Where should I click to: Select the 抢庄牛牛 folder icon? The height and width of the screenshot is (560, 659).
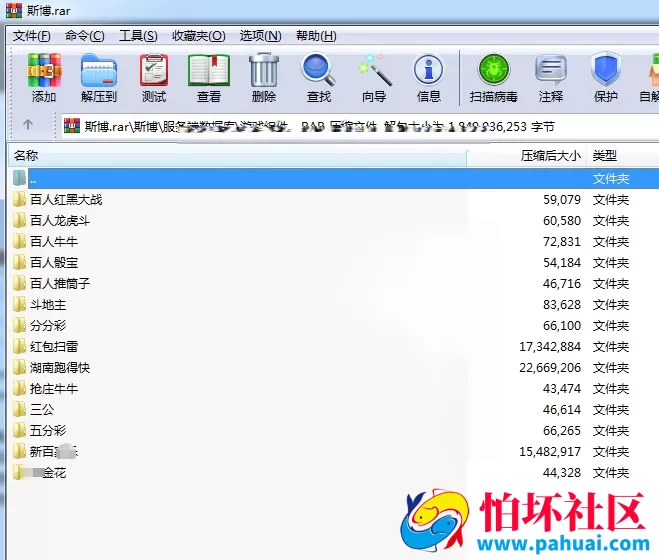coord(19,388)
